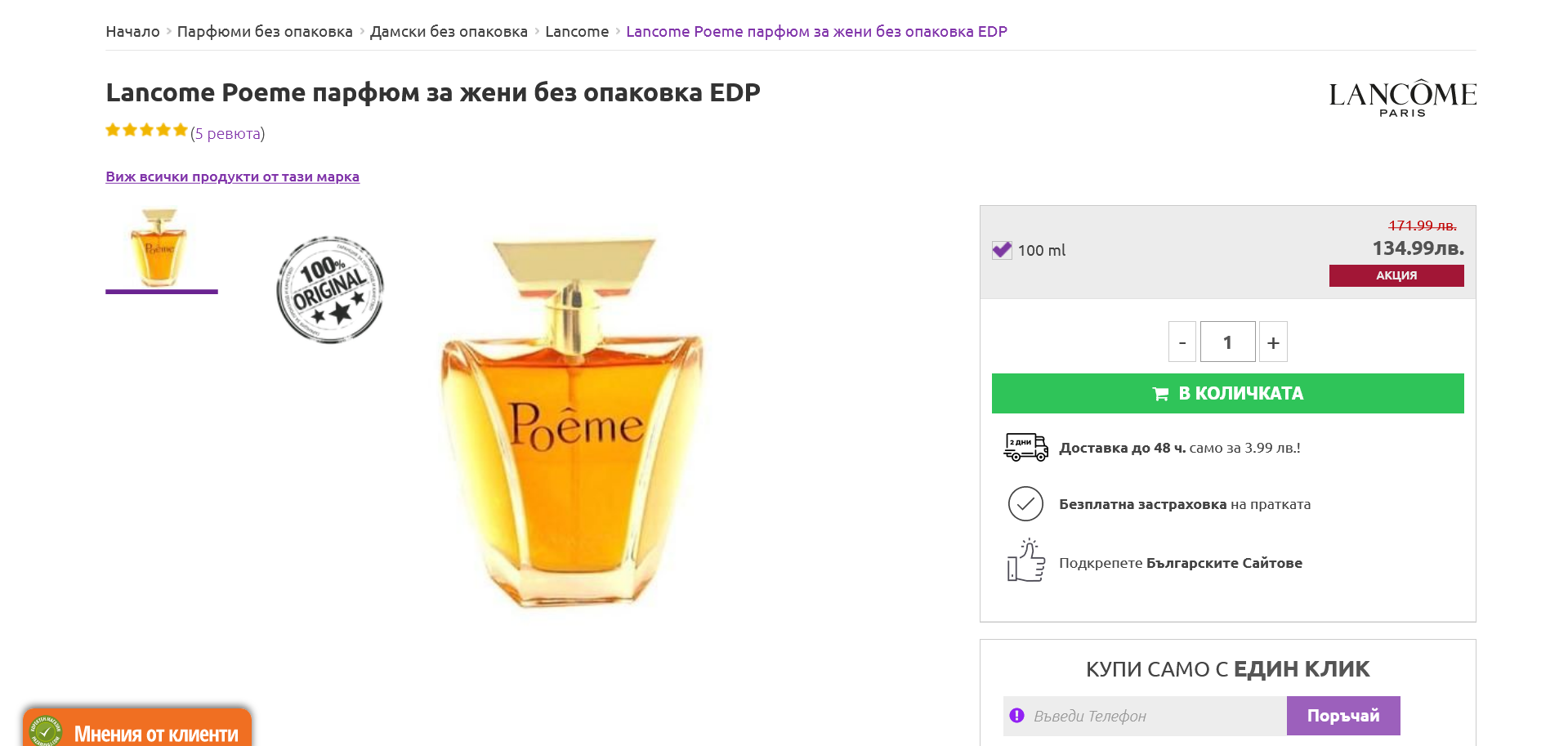
Task: Increase quantity with the plus button
Action: pos(1273,342)
